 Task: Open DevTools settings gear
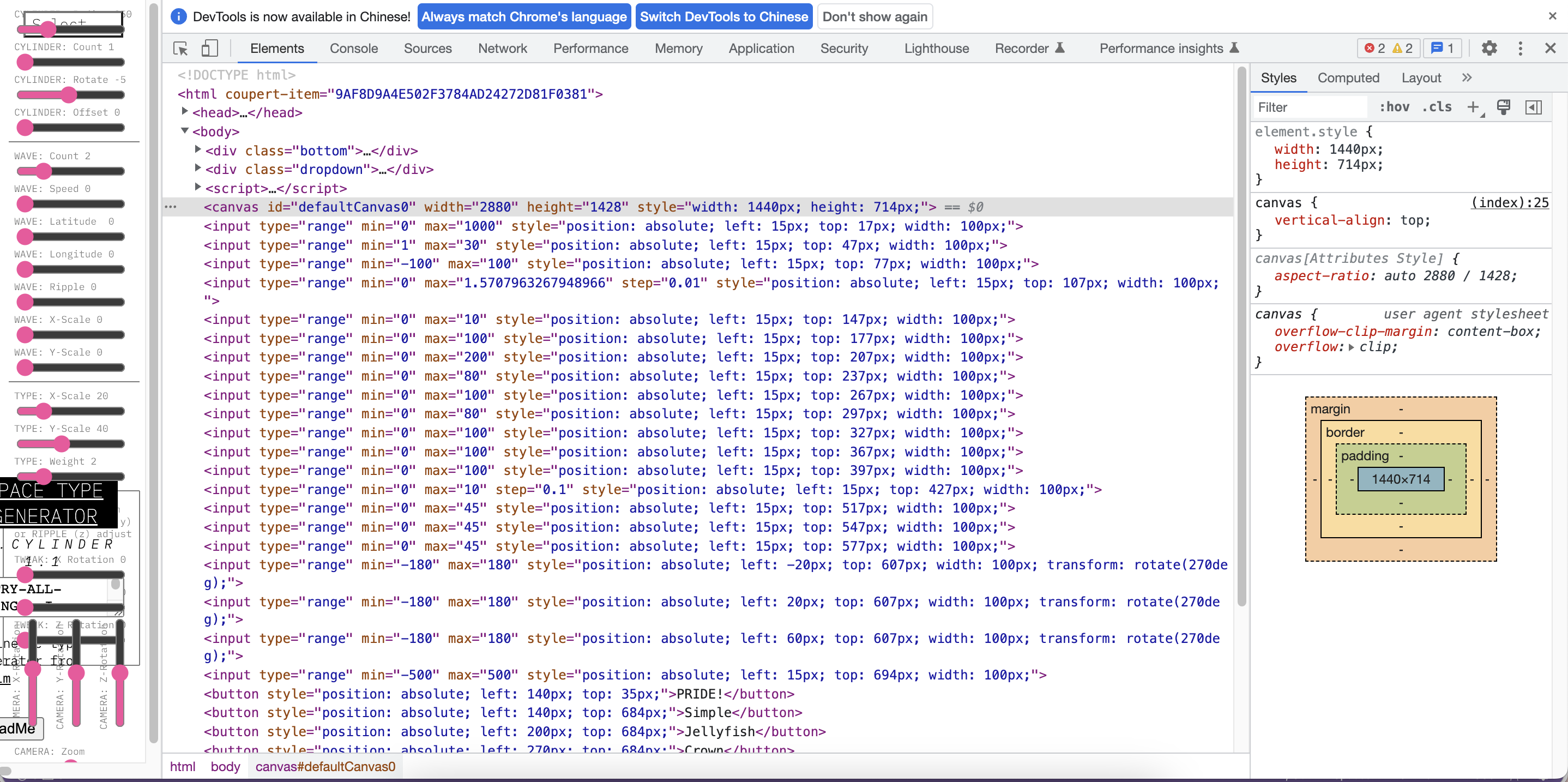[1488, 49]
